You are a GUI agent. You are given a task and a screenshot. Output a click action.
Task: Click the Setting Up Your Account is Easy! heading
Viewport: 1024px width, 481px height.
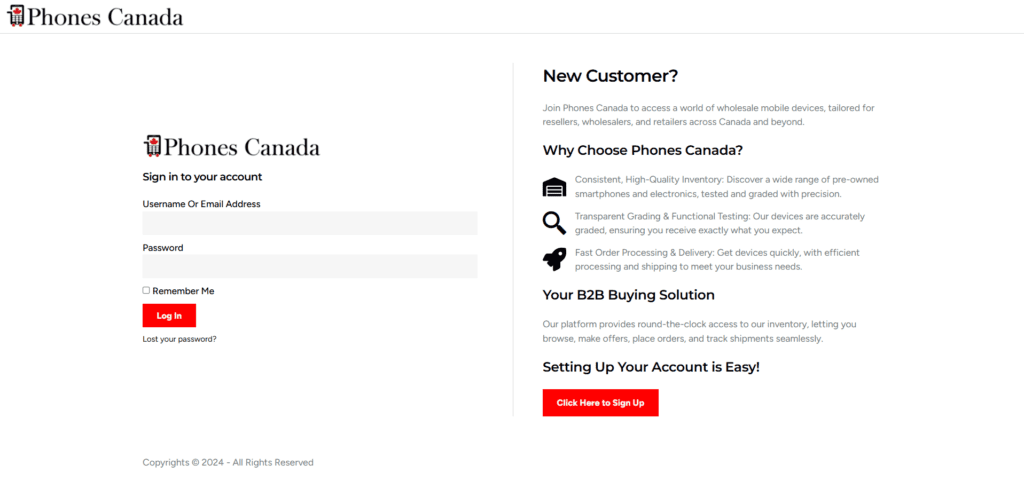point(651,367)
